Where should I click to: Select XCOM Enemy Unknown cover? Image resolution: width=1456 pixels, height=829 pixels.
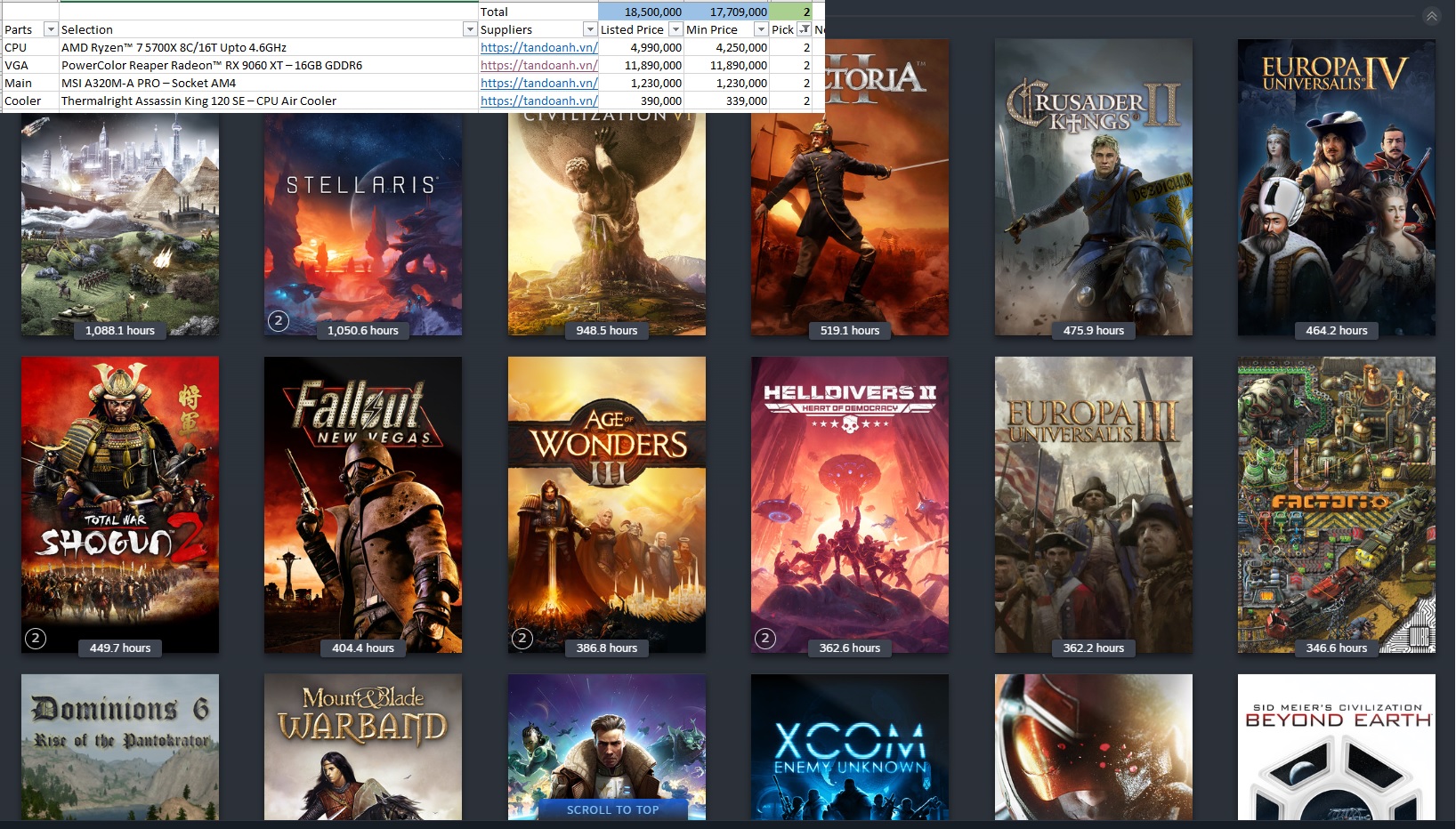850,747
